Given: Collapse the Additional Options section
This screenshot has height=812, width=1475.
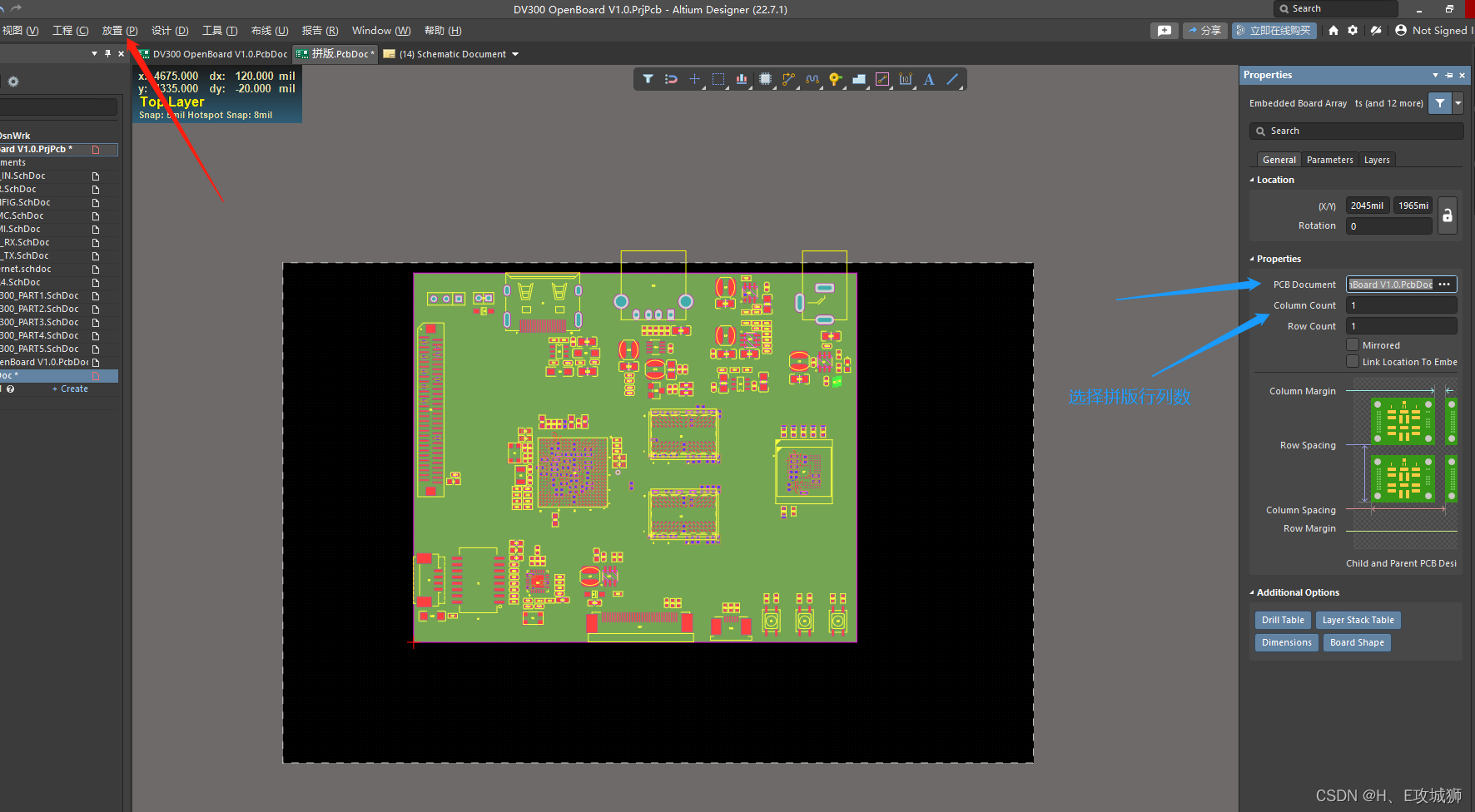Looking at the screenshot, I should tap(1252, 592).
